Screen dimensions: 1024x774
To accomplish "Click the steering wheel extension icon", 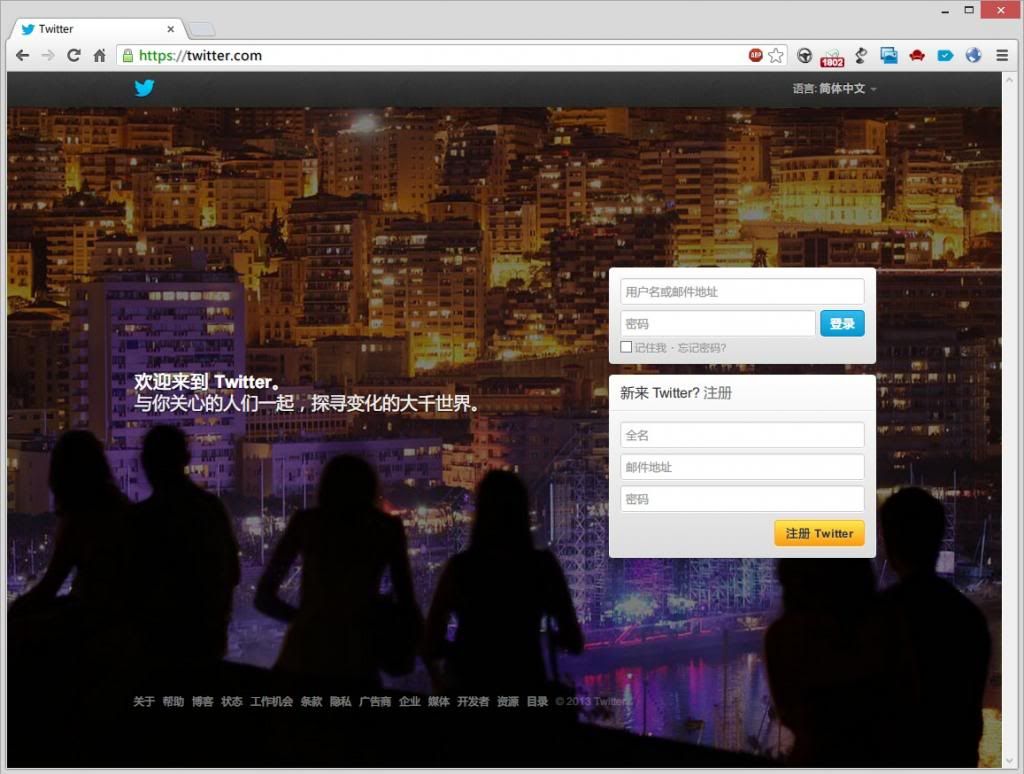I will (805, 56).
